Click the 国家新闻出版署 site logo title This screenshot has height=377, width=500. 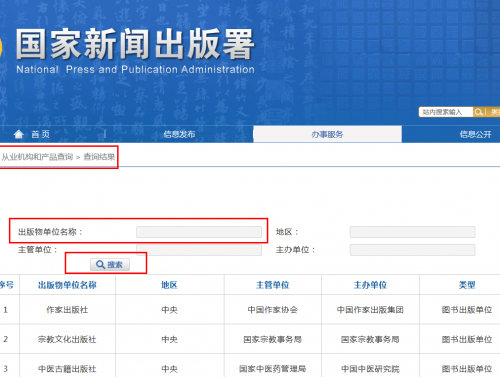[135, 44]
